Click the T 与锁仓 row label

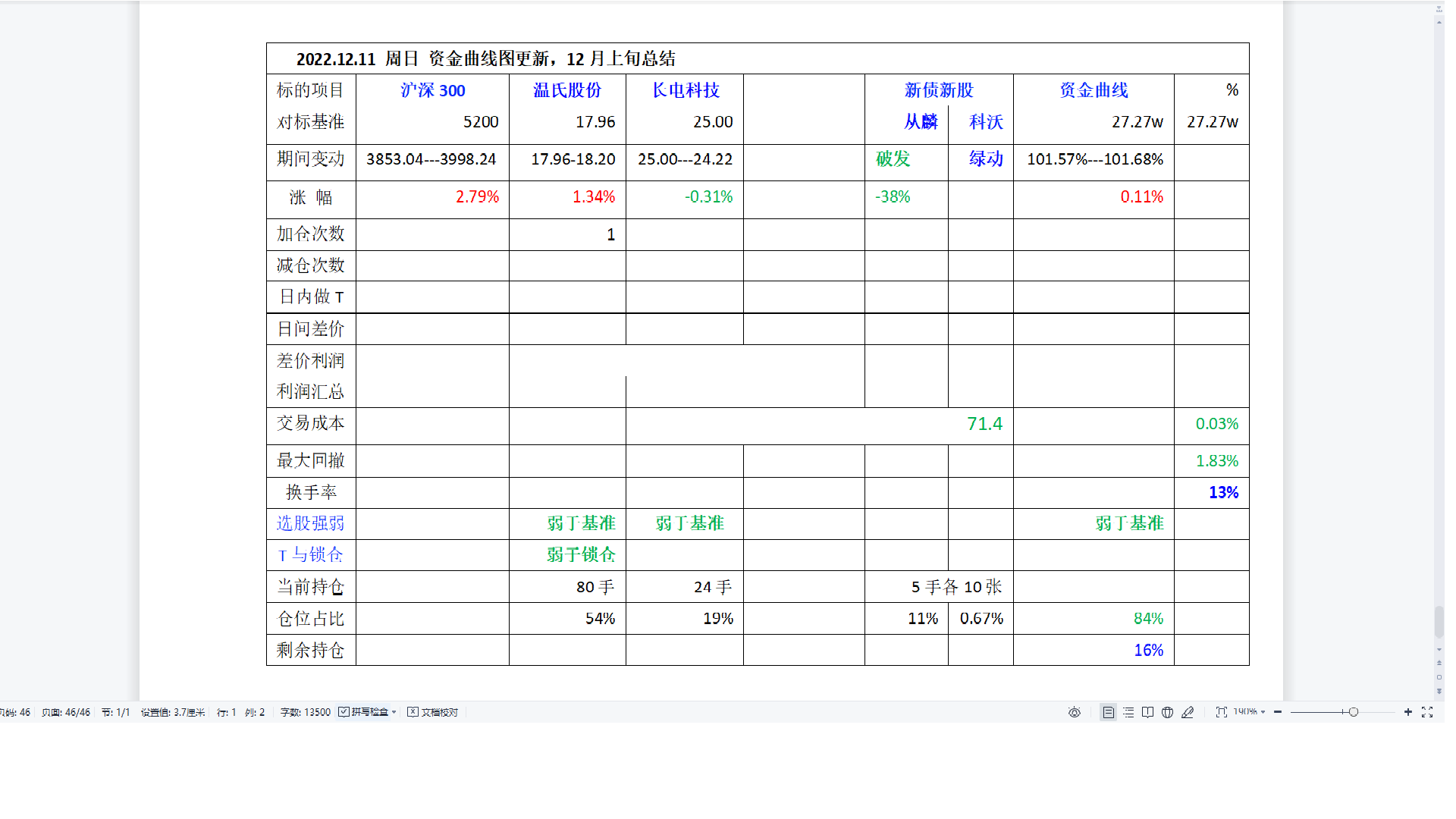coord(310,555)
